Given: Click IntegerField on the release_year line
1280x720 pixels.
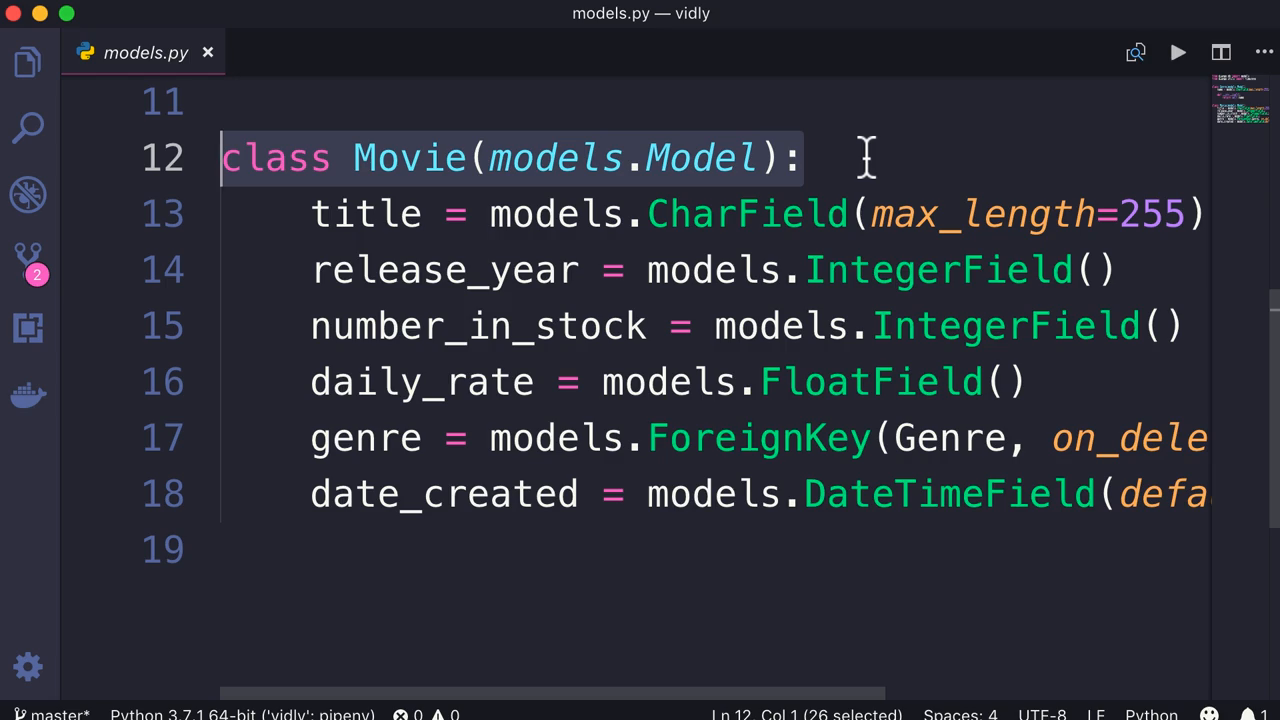Looking at the screenshot, I should tap(938, 270).
